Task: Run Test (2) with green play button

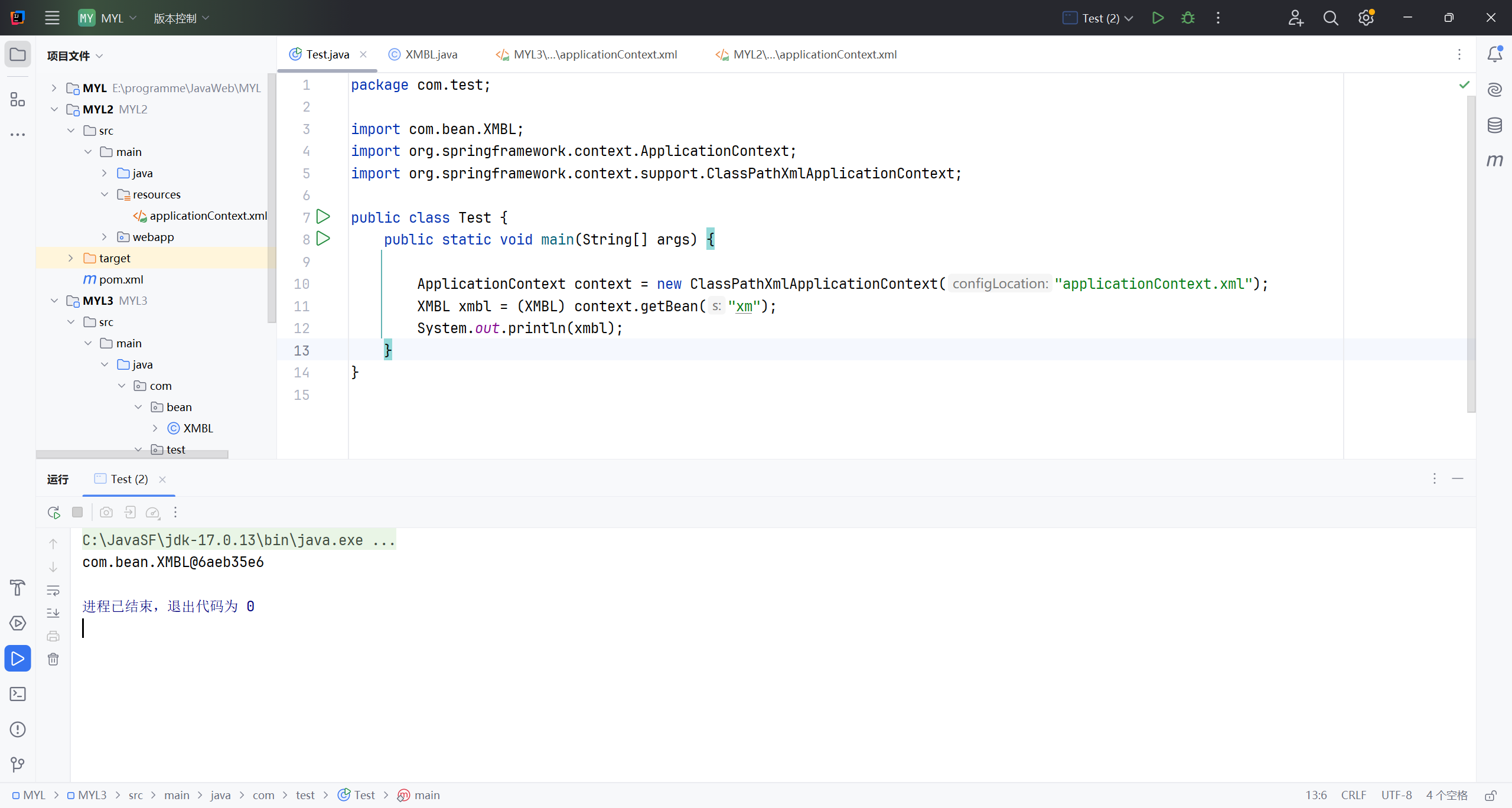Action: click(x=1158, y=18)
